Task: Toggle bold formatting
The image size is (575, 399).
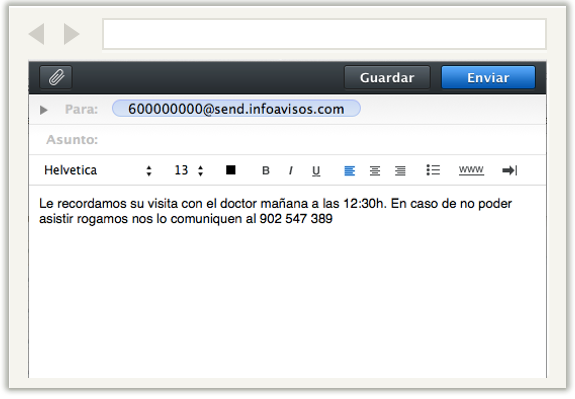Action: point(266,171)
